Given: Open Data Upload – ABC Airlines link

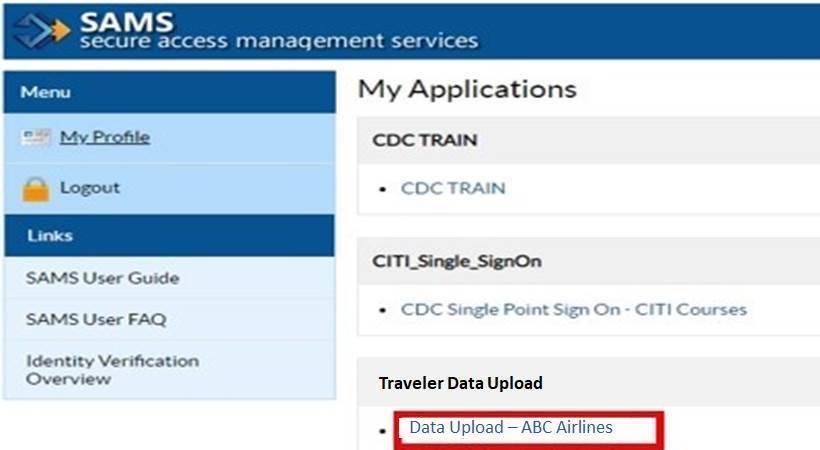Looking at the screenshot, I should click(510, 427).
